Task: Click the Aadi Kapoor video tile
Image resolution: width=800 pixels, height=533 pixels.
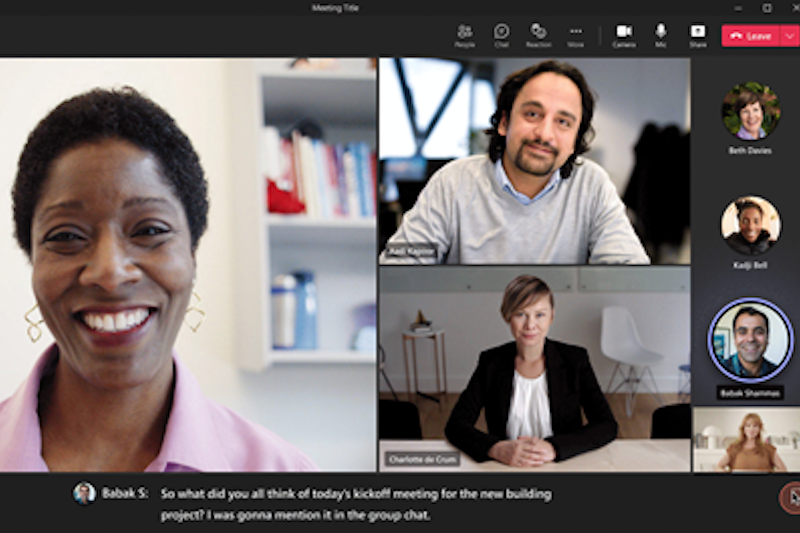Action: click(533, 160)
